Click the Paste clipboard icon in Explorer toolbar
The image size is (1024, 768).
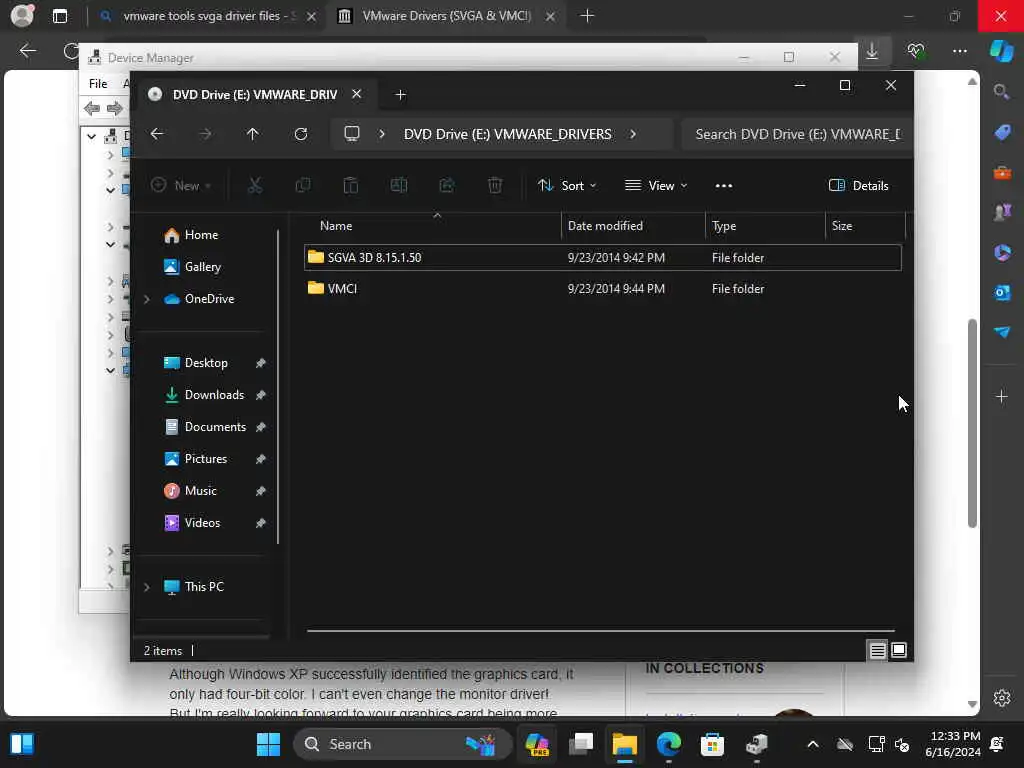(351, 185)
